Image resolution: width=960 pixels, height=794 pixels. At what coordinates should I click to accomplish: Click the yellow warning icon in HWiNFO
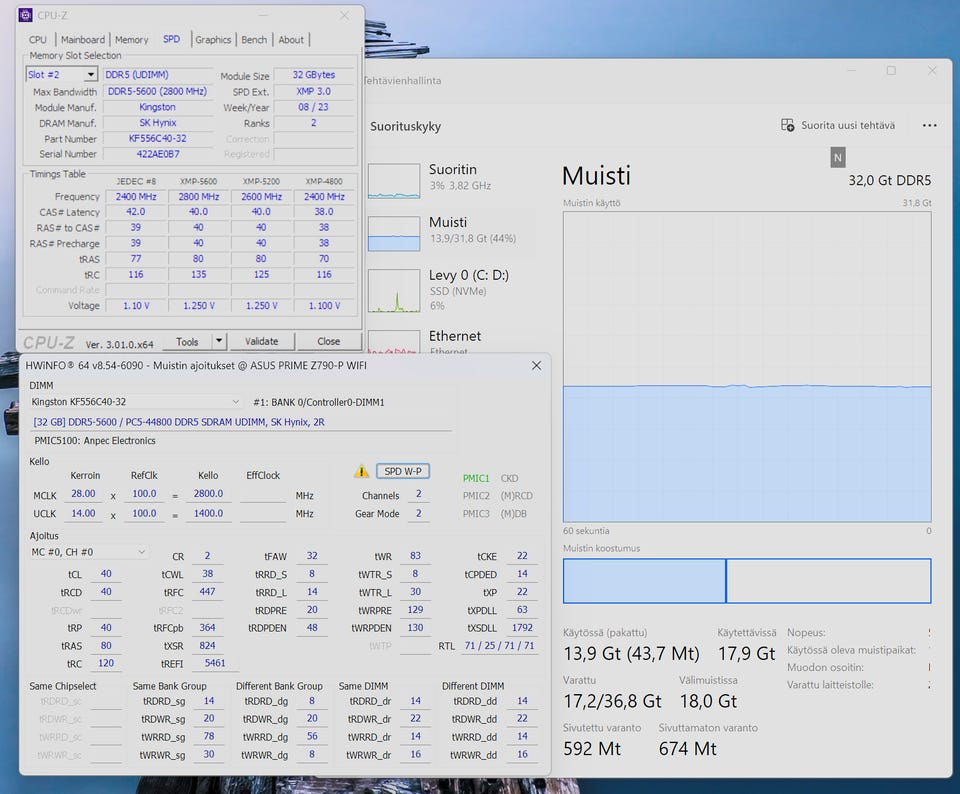361,471
